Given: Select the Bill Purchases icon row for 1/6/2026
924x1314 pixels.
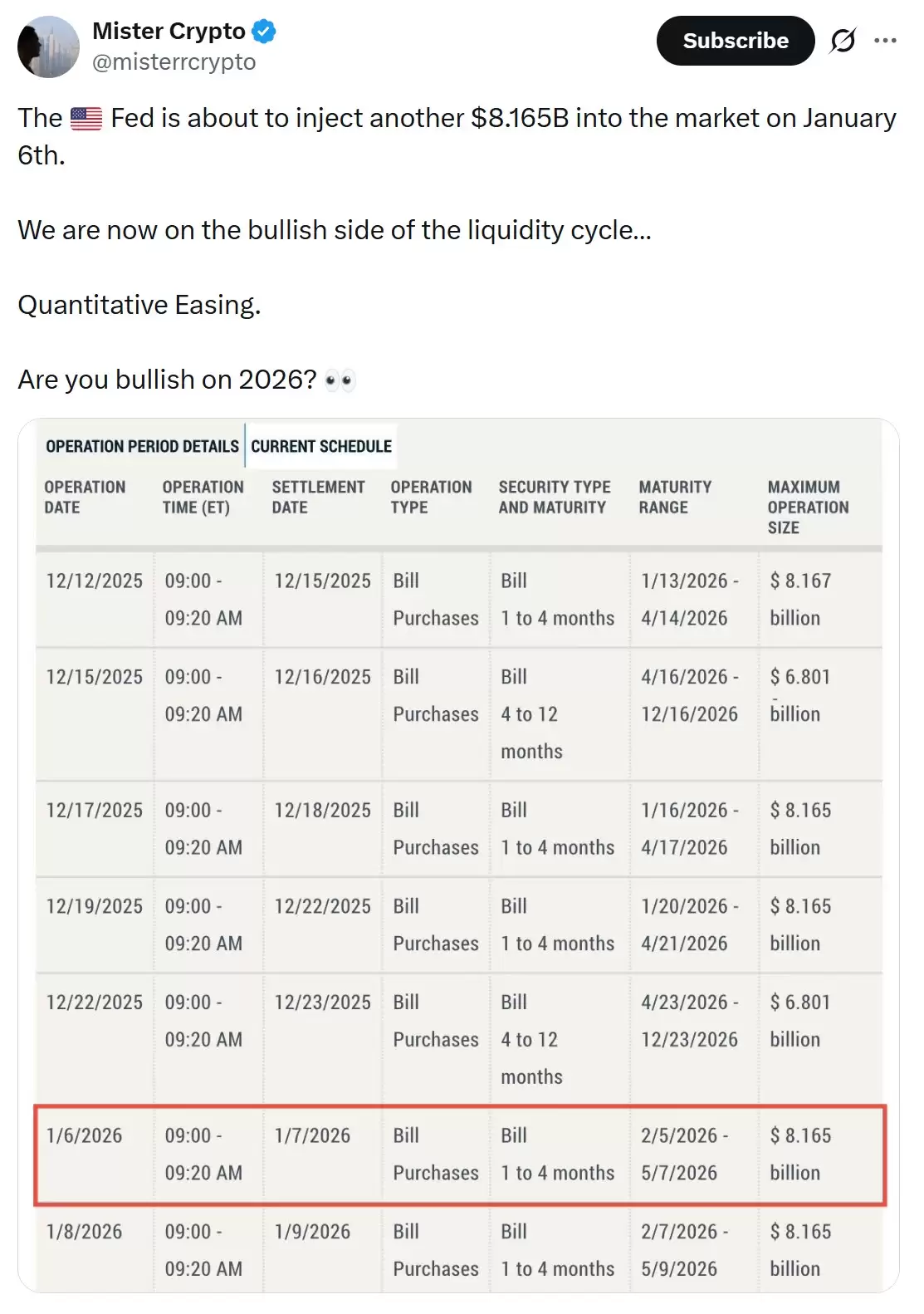Looking at the screenshot, I should tap(434, 1155).
